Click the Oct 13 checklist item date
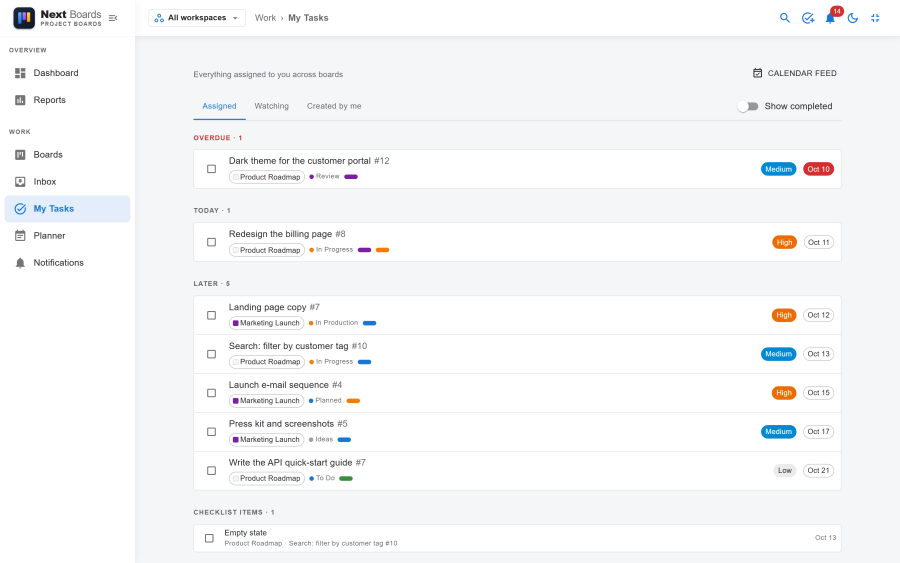This screenshot has height=563, width=900. tap(825, 538)
